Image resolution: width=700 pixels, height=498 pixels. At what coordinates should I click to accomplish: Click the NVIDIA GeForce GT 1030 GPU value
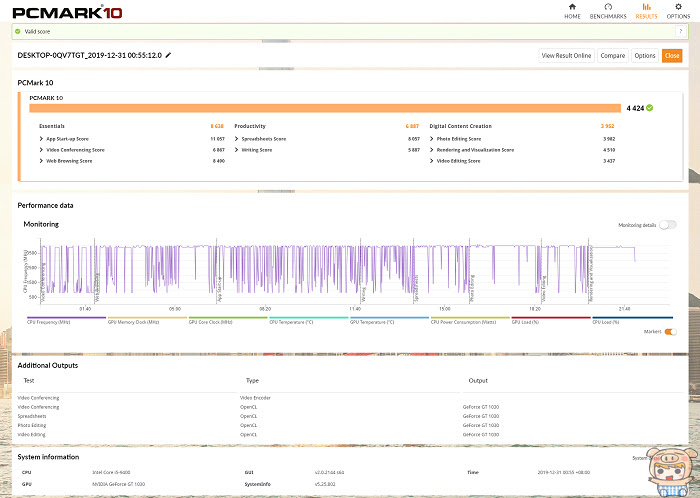click(118, 484)
